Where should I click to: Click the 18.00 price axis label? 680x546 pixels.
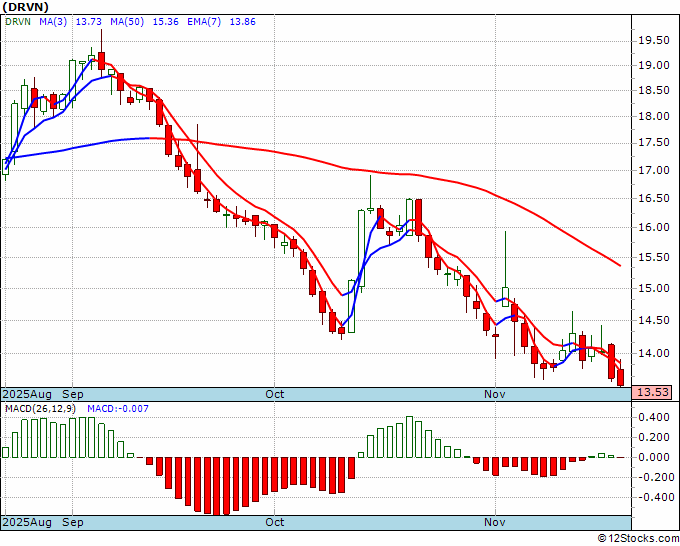pos(654,116)
